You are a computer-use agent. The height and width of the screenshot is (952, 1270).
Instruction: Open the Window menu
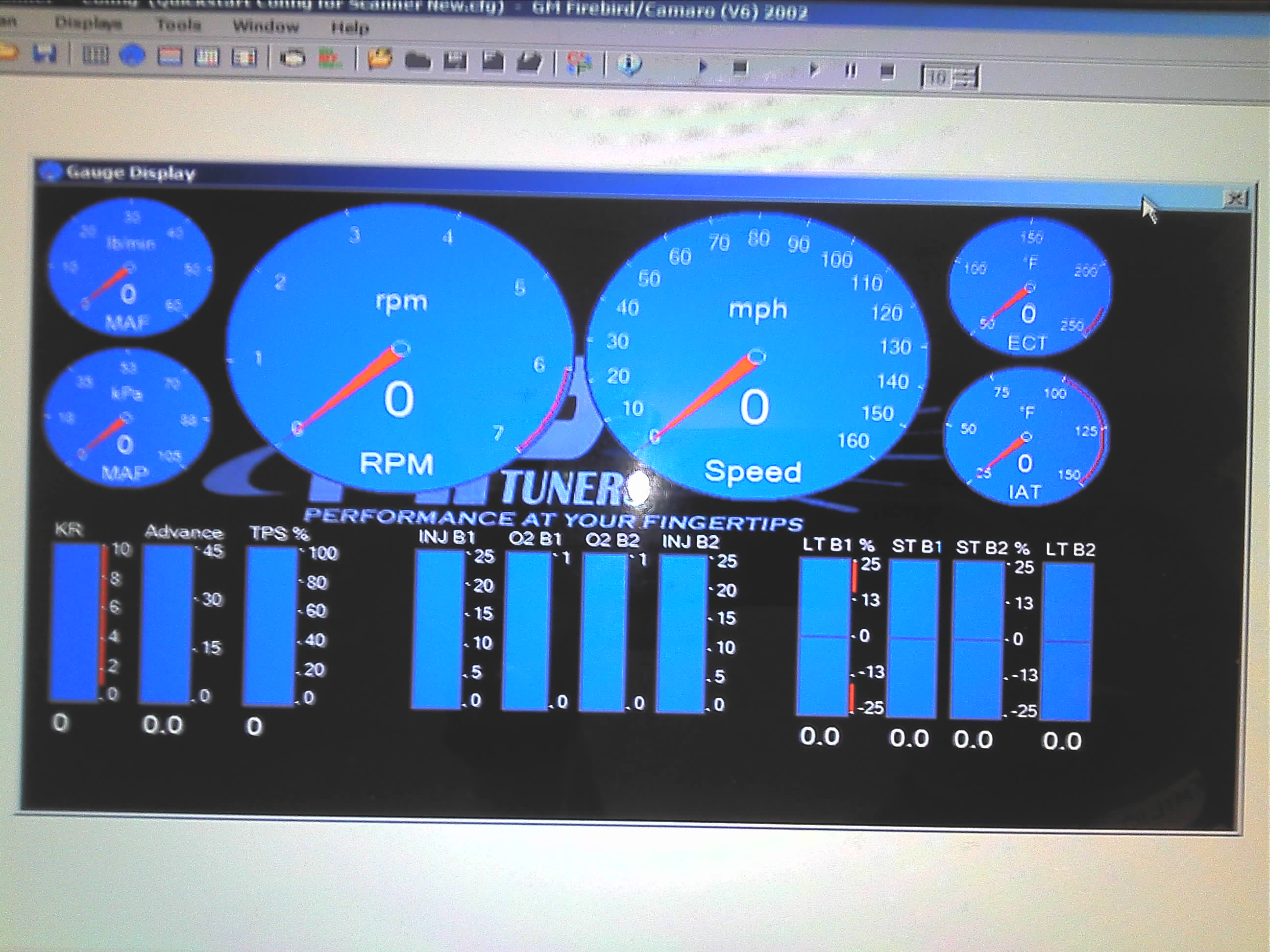point(265,26)
